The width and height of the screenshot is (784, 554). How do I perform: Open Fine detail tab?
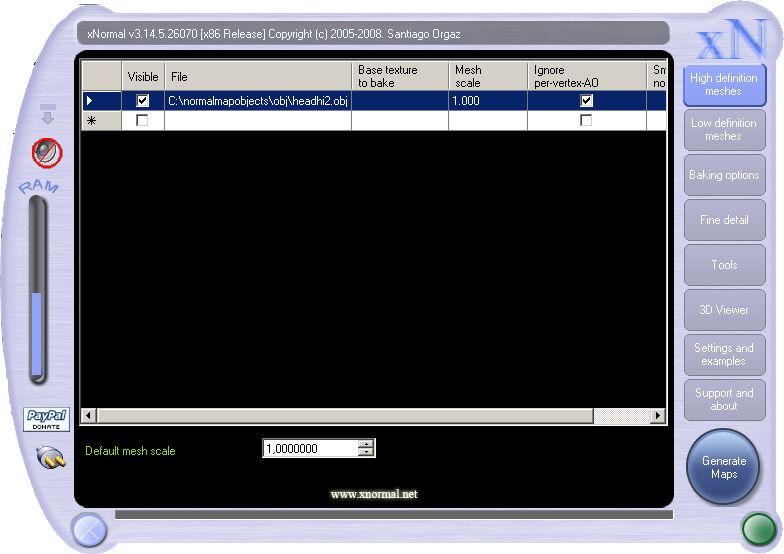[724, 220]
